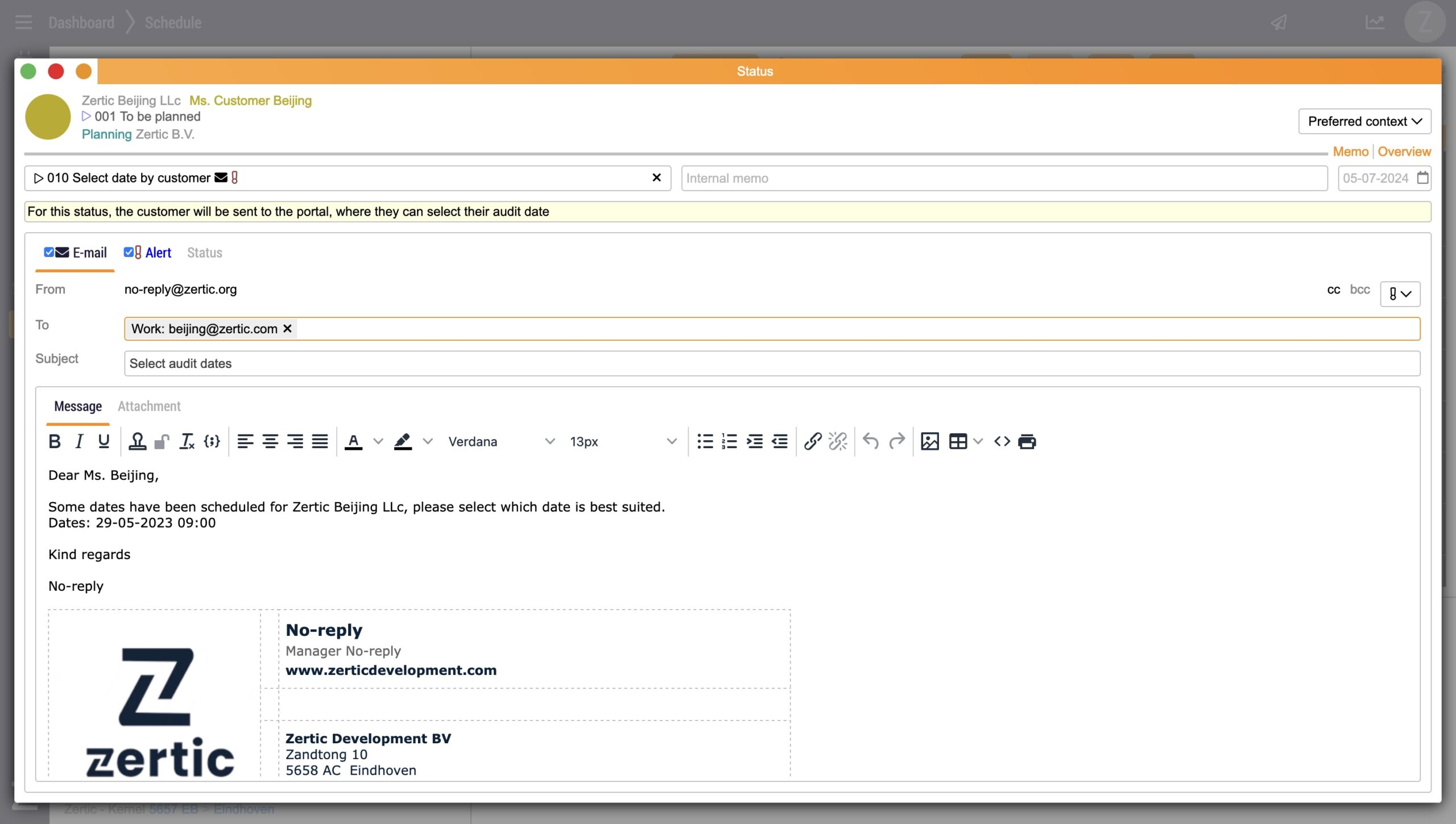Apply bulleted list formatting
The height and width of the screenshot is (824, 1456).
(x=705, y=441)
